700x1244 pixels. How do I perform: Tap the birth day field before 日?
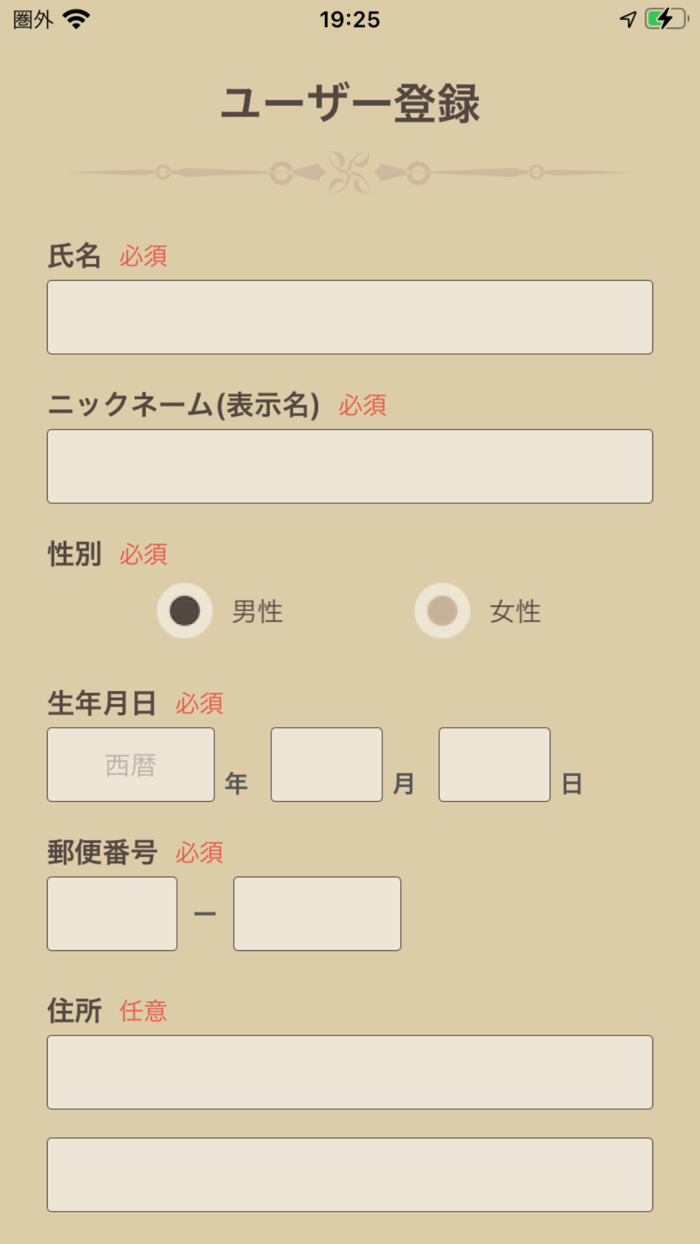[494, 765]
